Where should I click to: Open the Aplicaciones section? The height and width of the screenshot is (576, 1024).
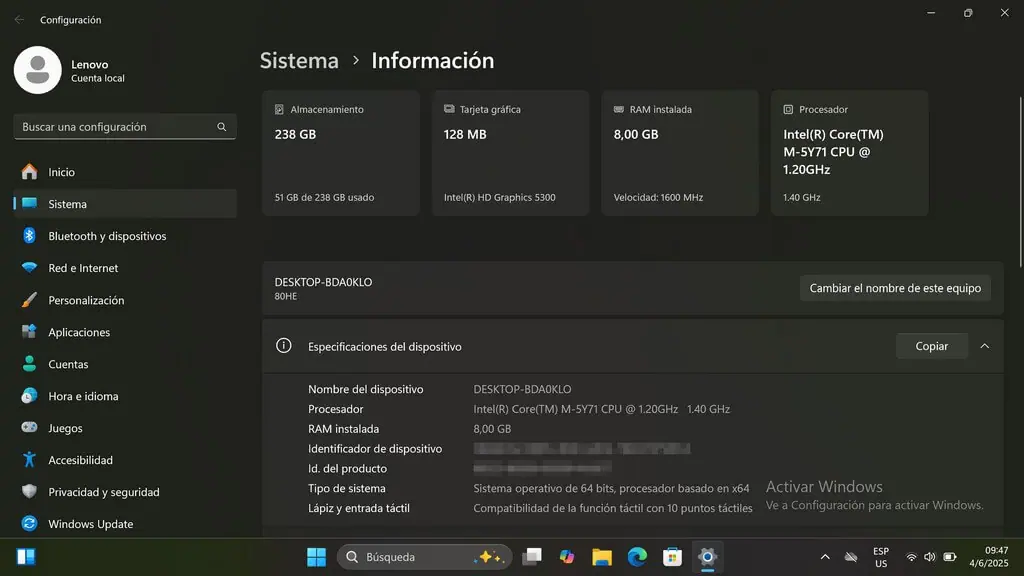coord(125,332)
